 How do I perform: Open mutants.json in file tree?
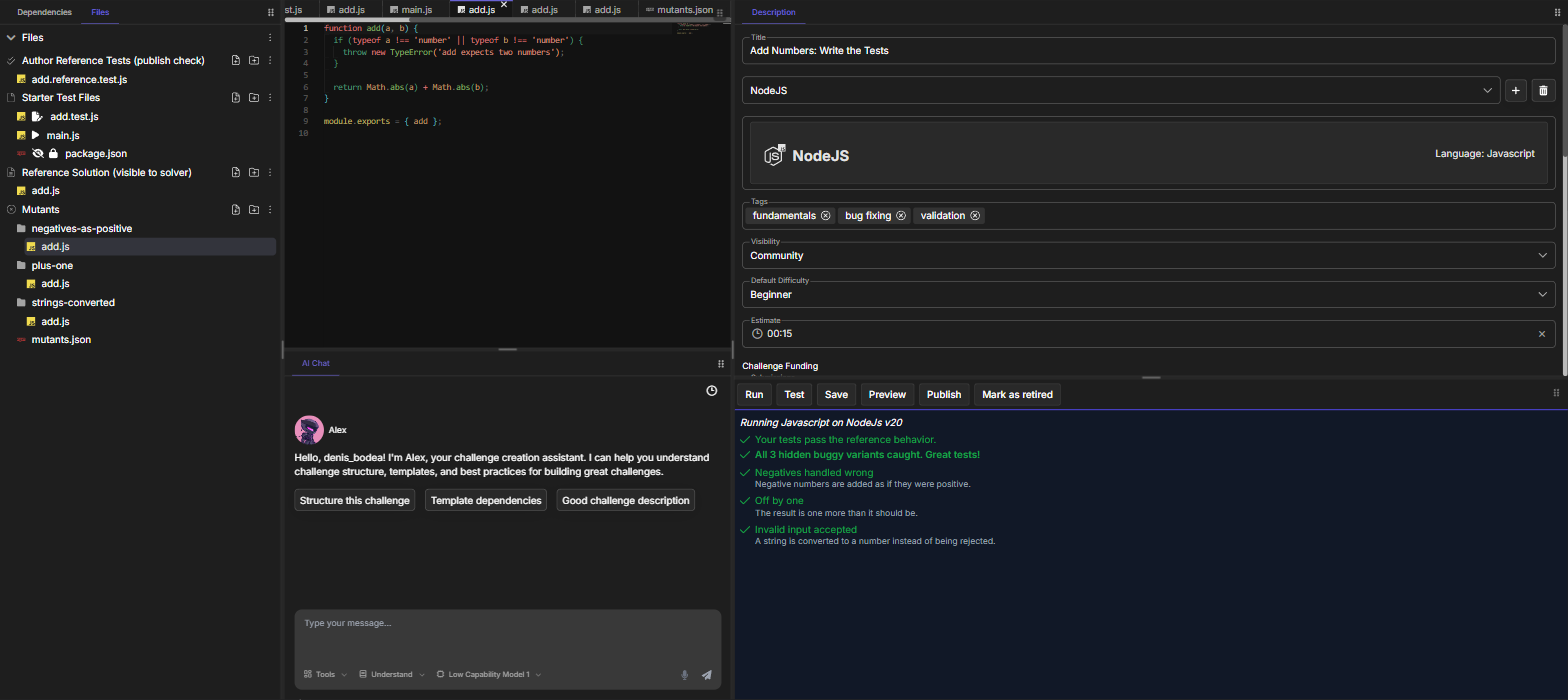61,340
